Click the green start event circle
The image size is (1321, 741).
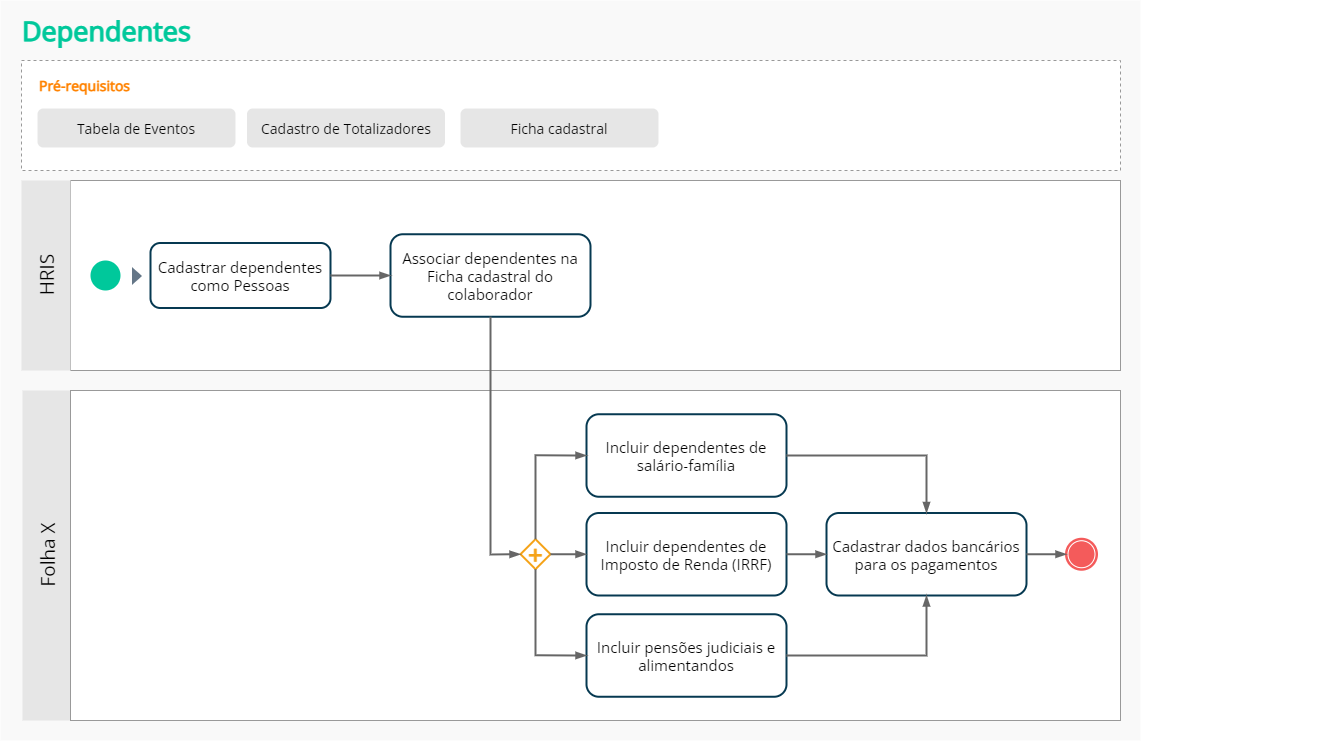(105, 275)
